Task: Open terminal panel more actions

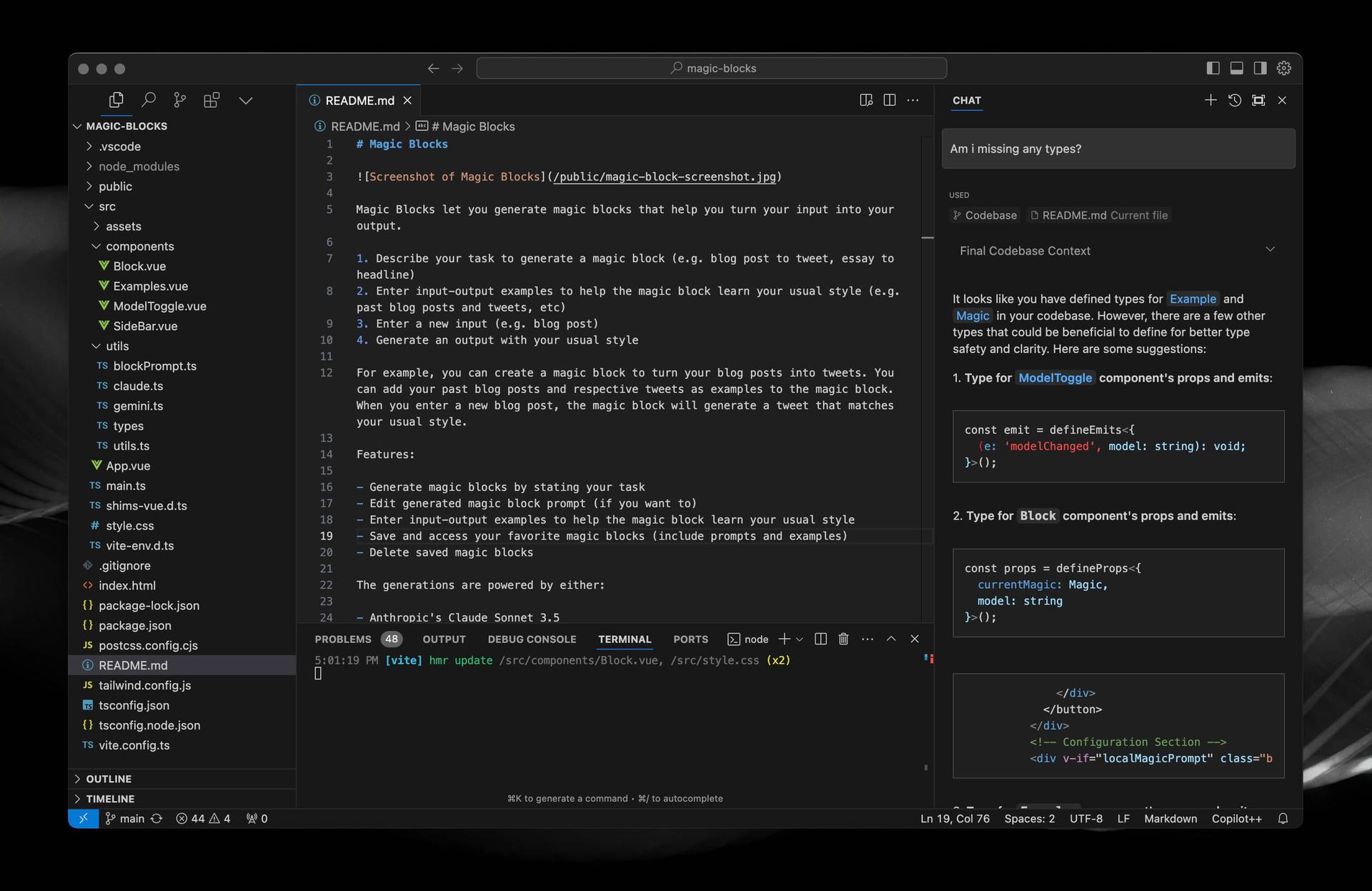Action: (867, 639)
